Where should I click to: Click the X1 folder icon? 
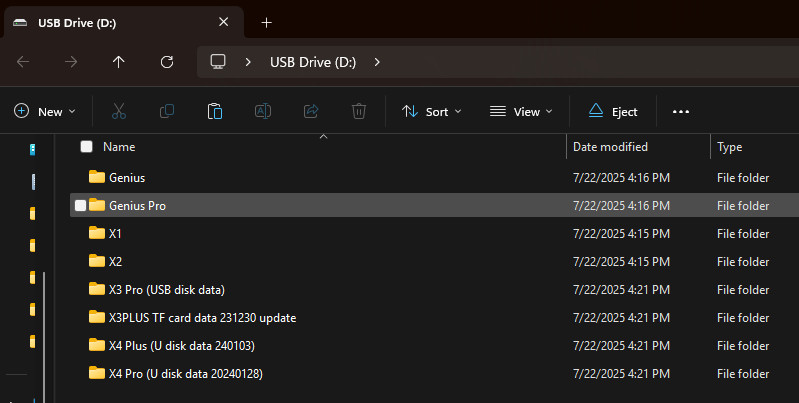[97, 233]
